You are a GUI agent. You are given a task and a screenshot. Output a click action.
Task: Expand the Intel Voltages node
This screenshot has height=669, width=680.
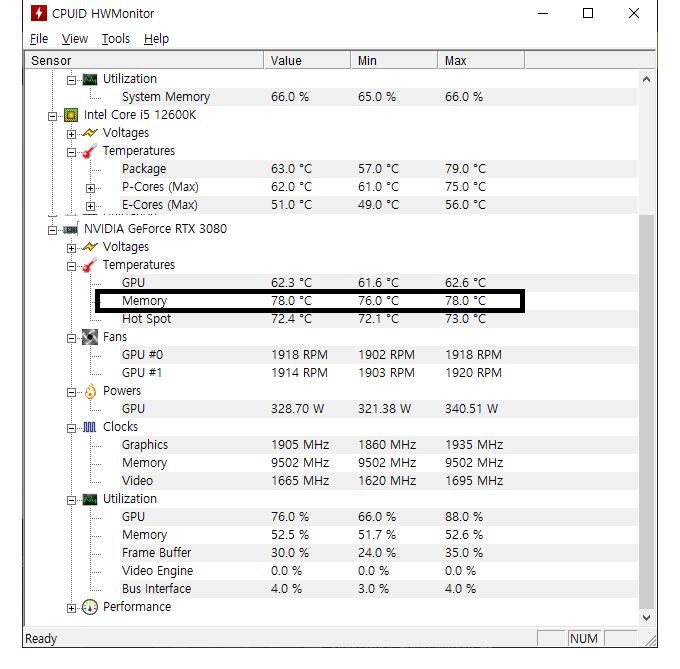72,134
